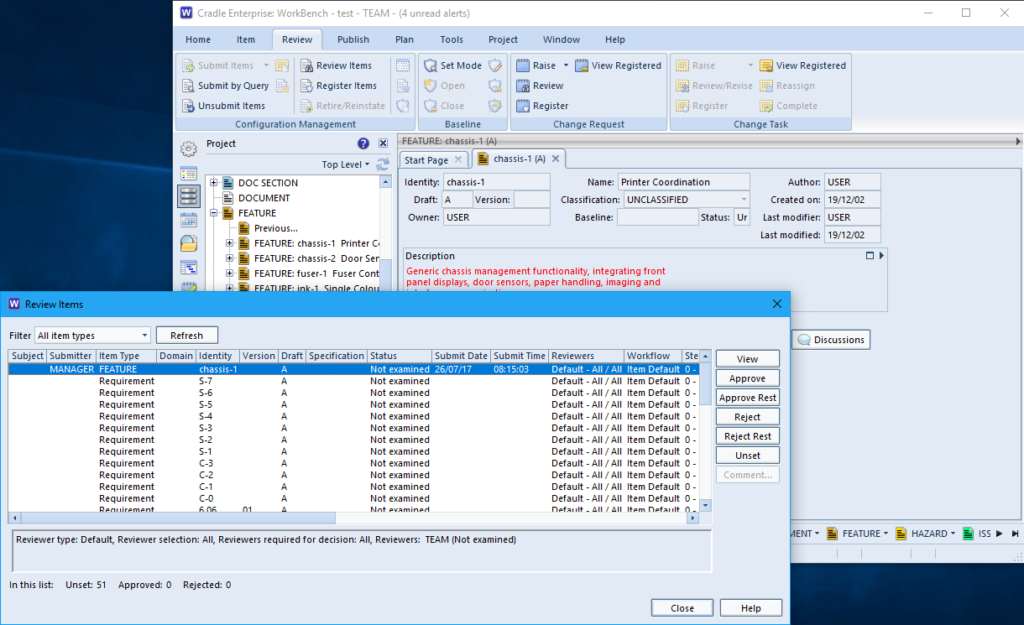1024x625 pixels.
Task: Open the Classification dropdown
Action: click(743, 200)
